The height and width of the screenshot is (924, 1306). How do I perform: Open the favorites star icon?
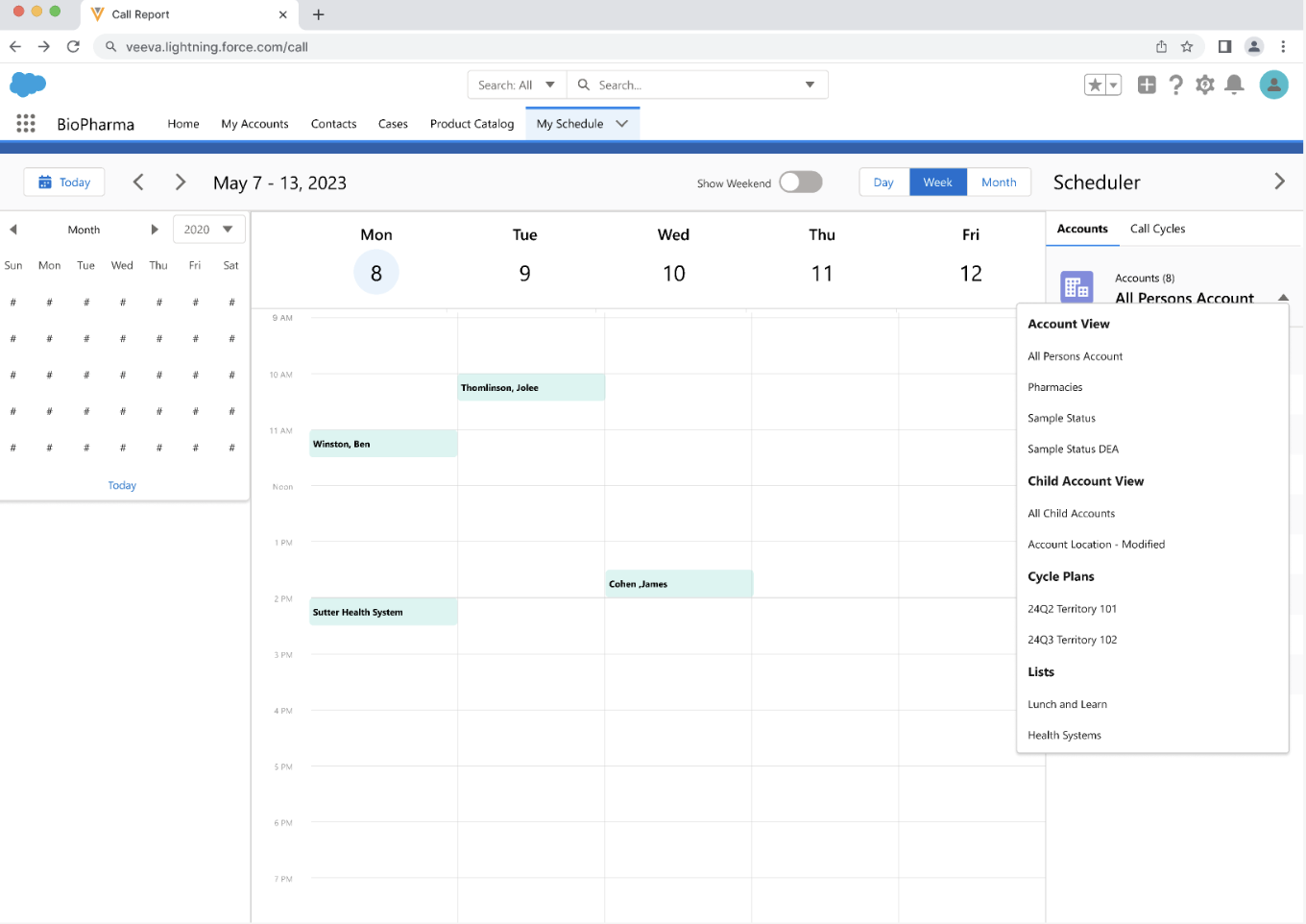[x=1094, y=85]
